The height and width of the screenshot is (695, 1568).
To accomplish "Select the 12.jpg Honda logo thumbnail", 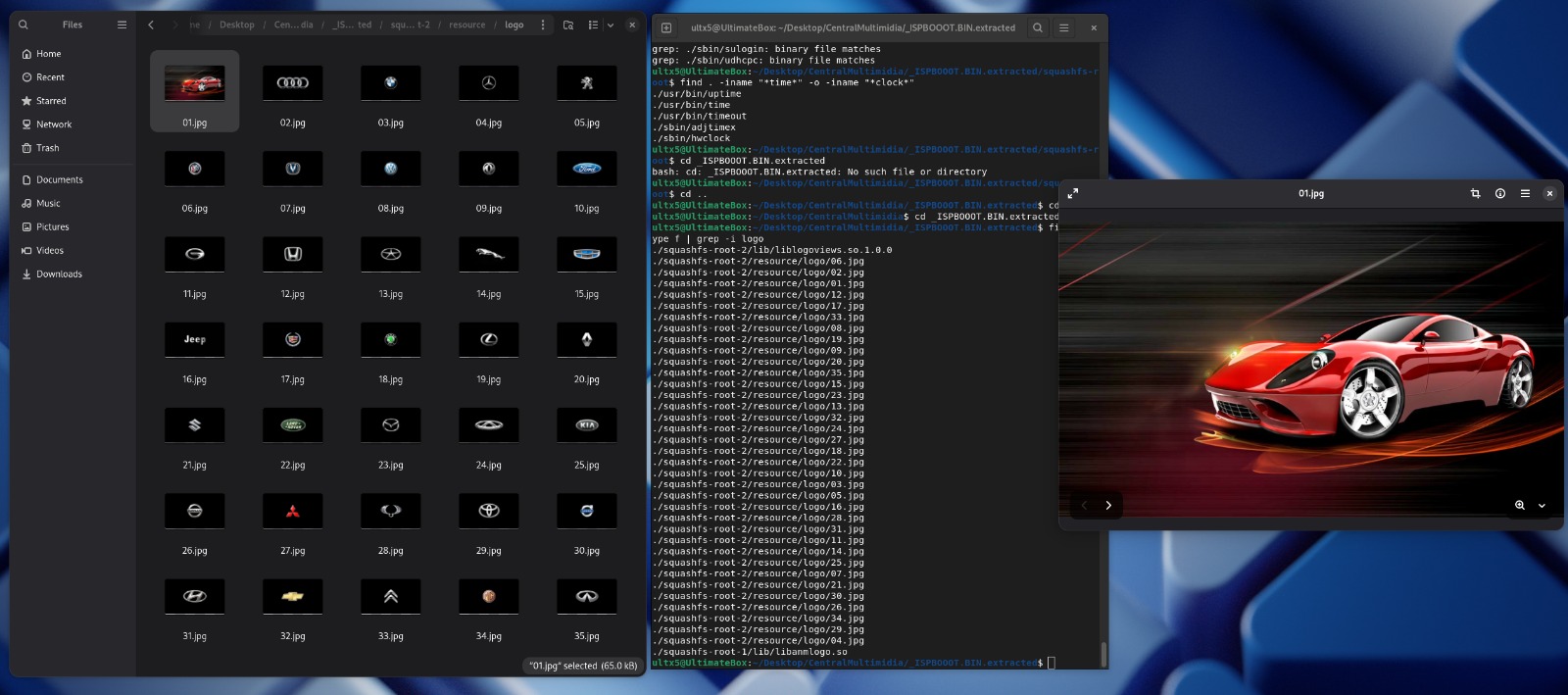I will 292,254.
